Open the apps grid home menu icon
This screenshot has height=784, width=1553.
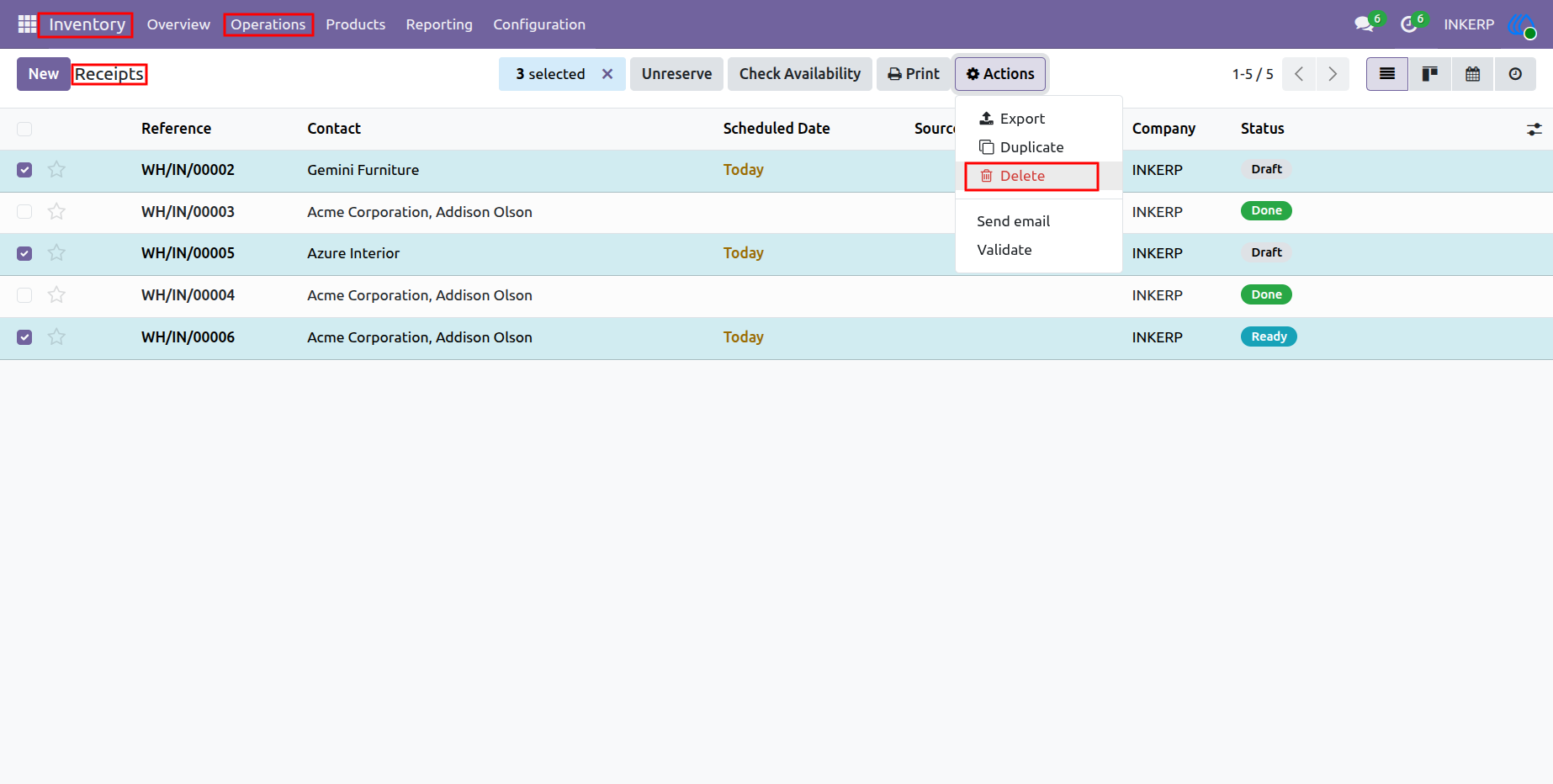pos(27,24)
